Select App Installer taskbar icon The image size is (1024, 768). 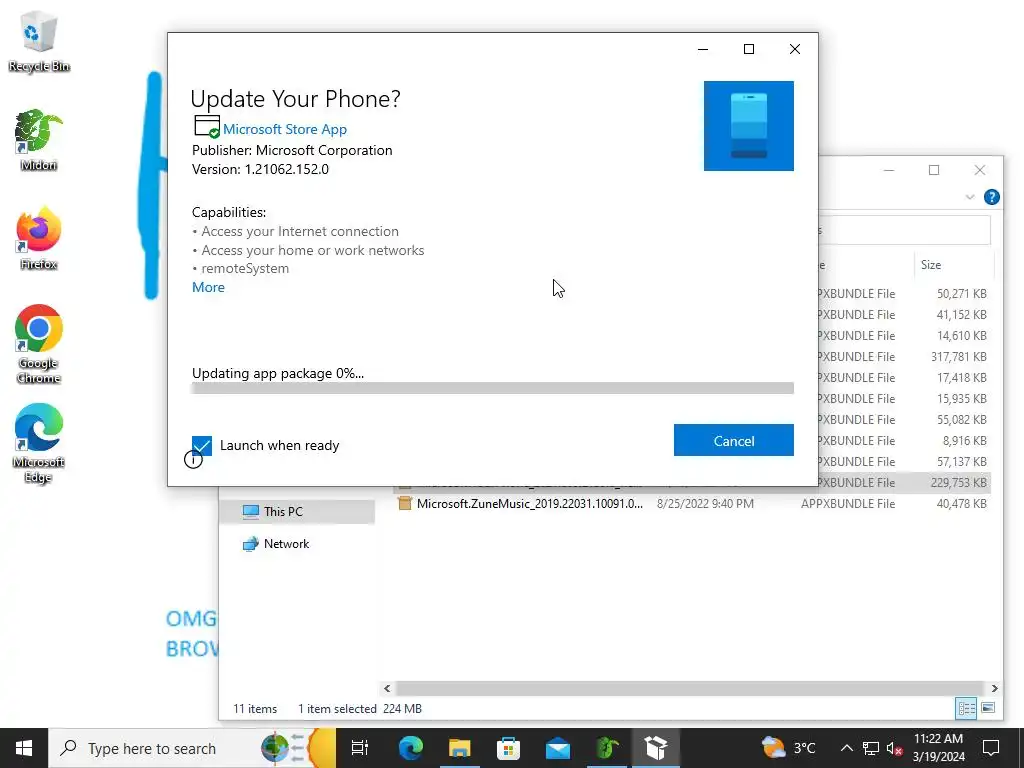click(656, 748)
